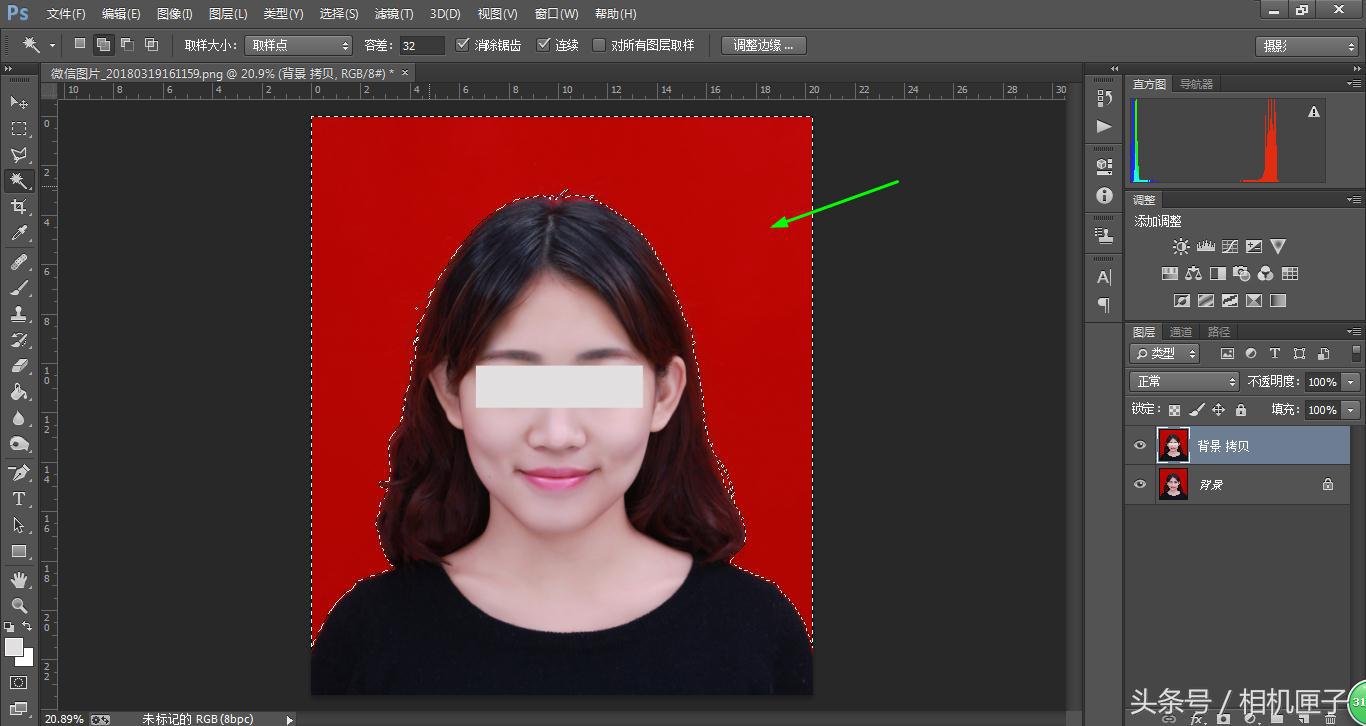Open the 摄影 workspace switcher dropdown
The height and width of the screenshot is (726, 1366).
1305,44
